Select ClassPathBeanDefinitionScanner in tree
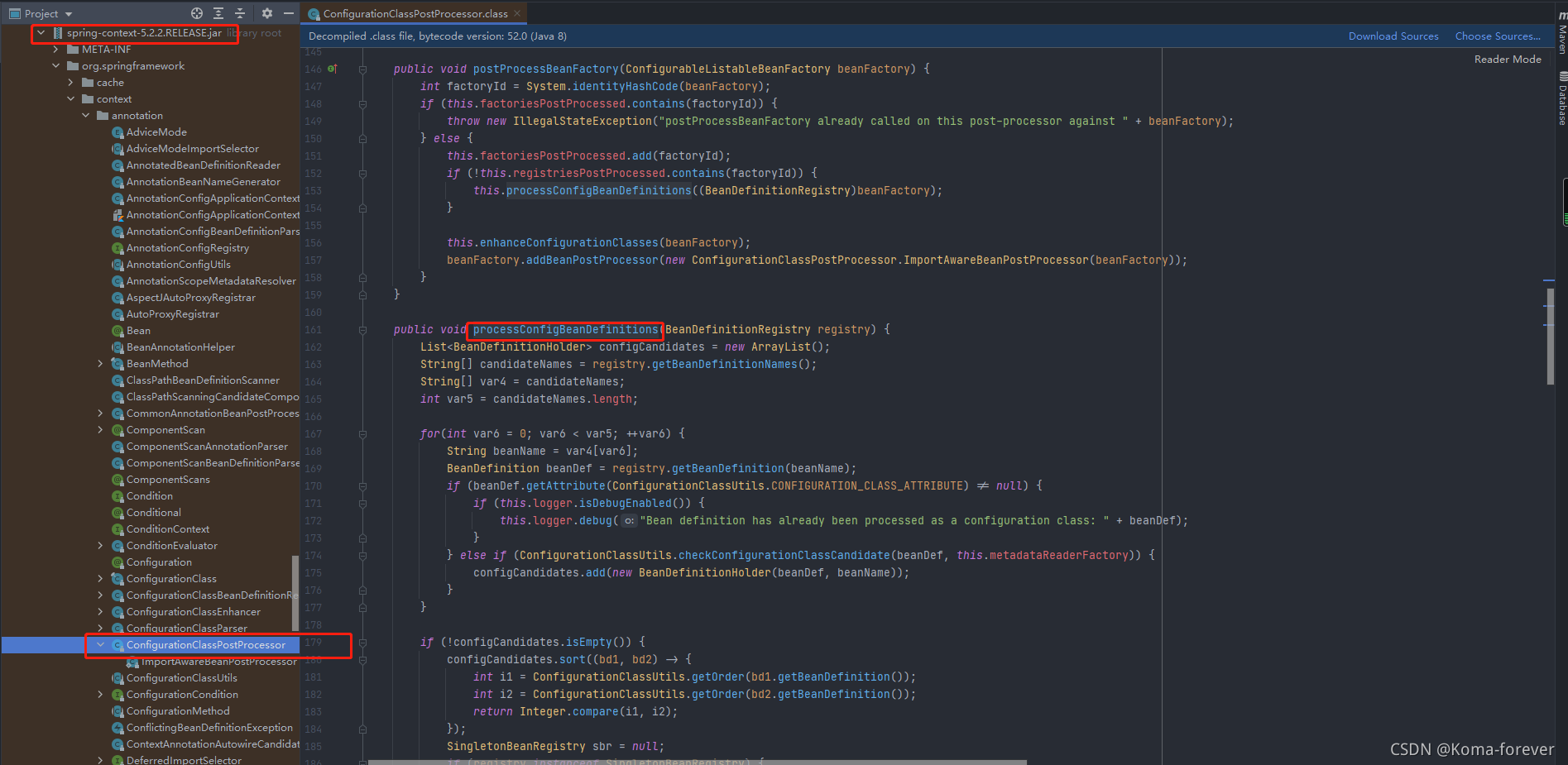The image size is (1568, 765). tap(203, 380)
